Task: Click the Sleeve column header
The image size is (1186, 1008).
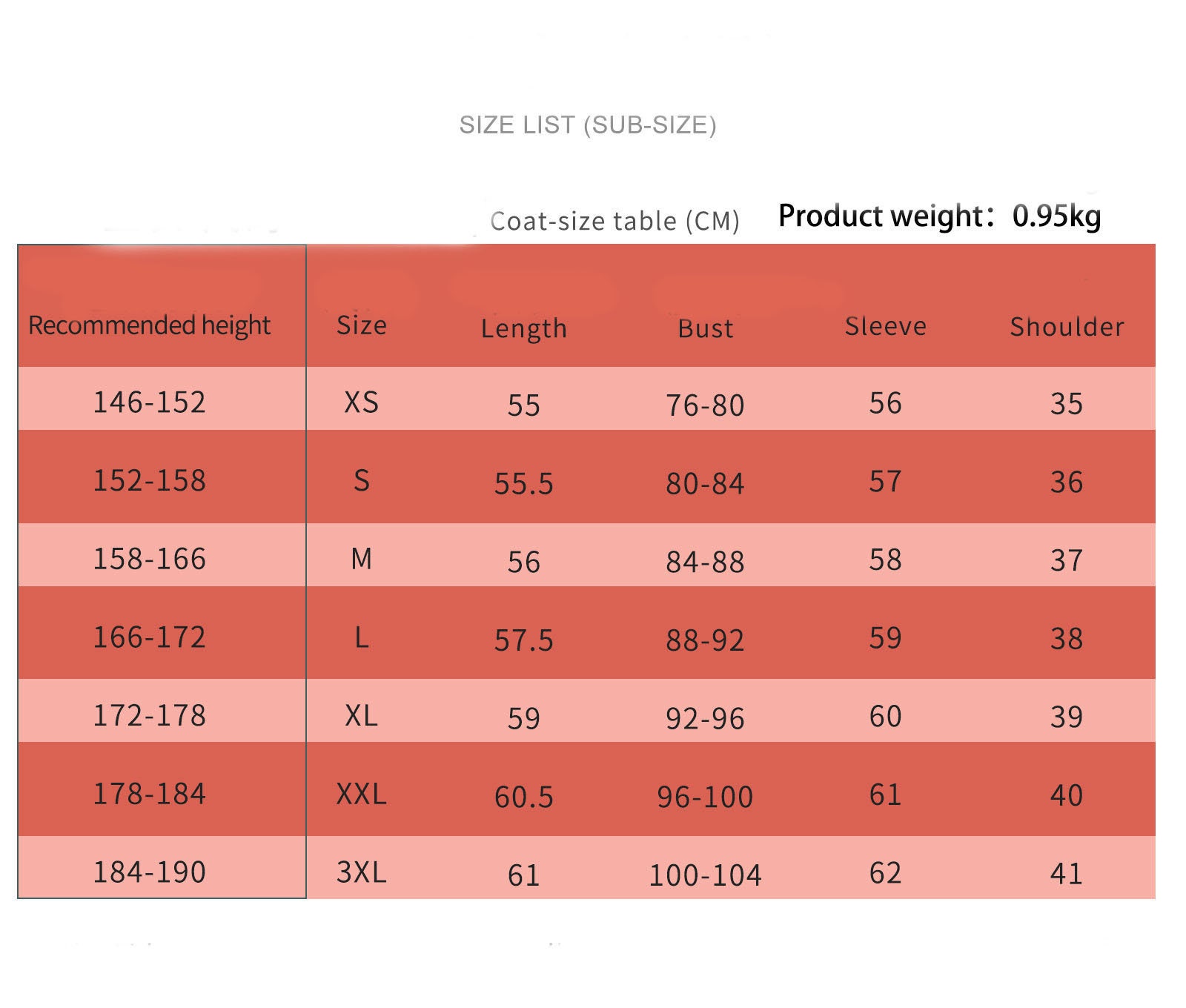Action: (x=886, y=326)
